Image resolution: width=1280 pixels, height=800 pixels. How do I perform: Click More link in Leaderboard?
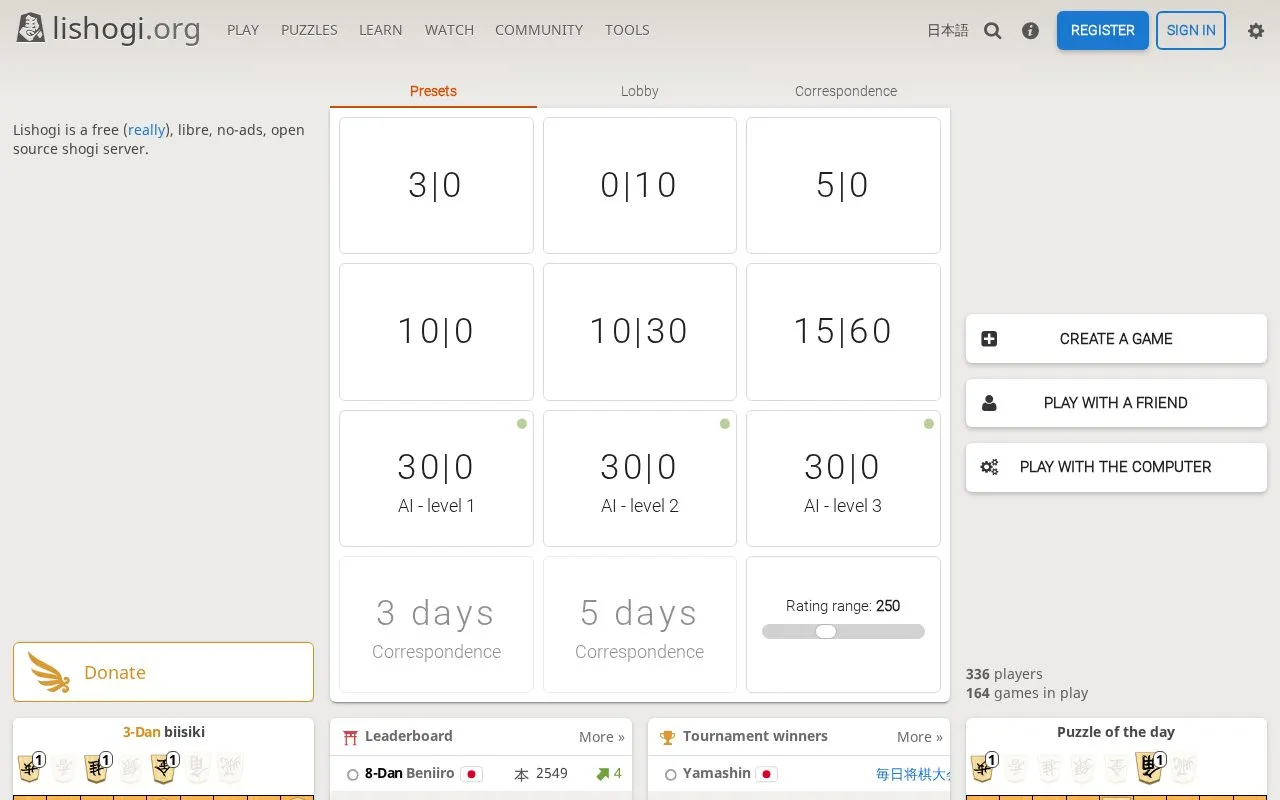click(602, 737)
